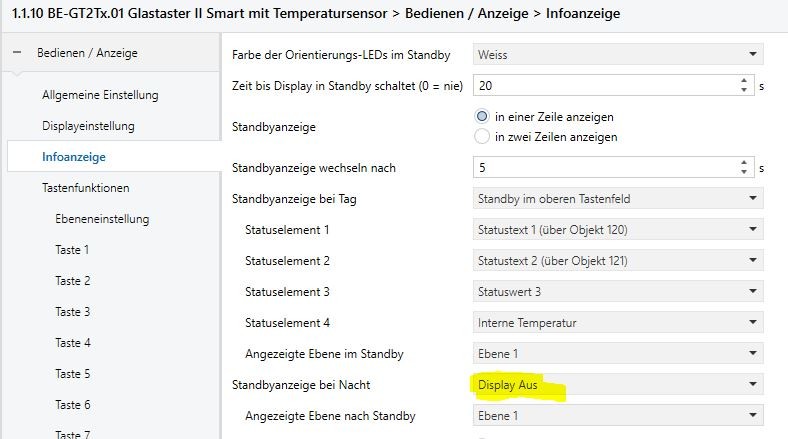Open the Standbyanzeige bei Nacht dropdown
The image size is (788, 439).
coord(617,385)
